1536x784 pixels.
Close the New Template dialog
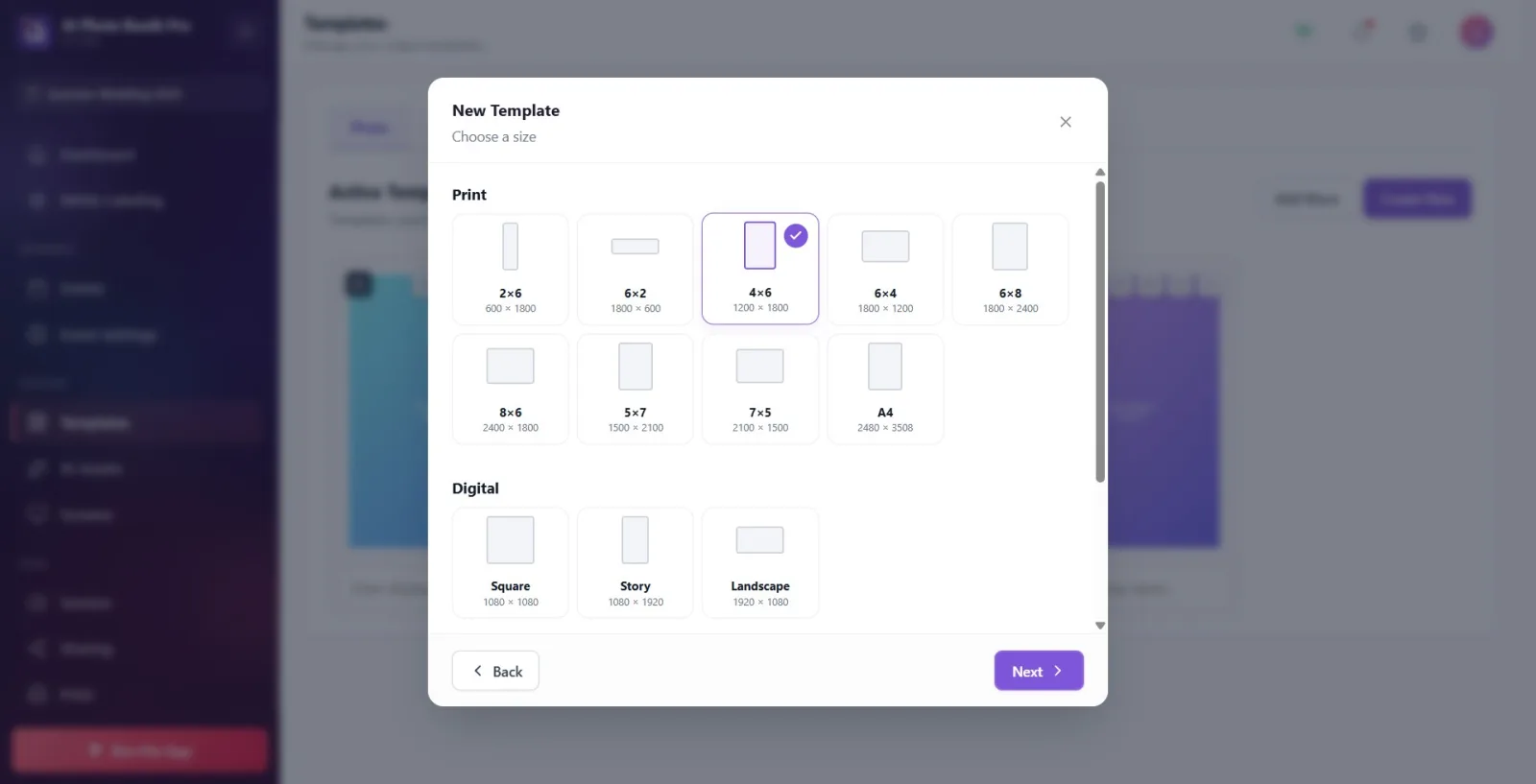[x=1066, y=122]
